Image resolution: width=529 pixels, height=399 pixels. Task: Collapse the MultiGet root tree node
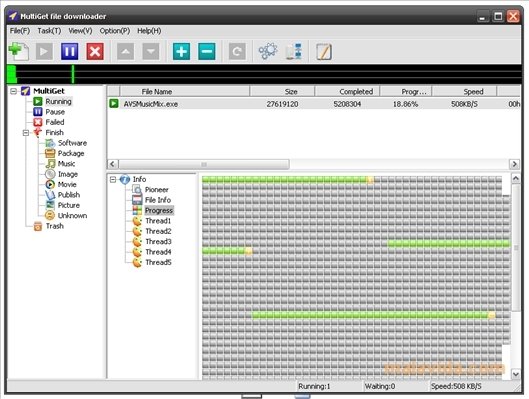pyautogui.click(x=13, y=91)
